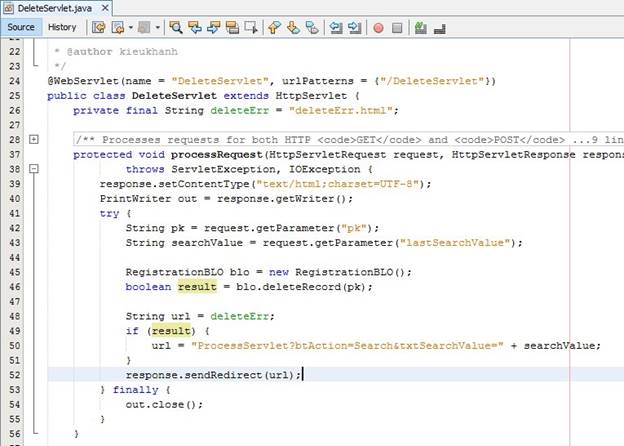Click the red Start Macro Recording icon
The height and width of the screenshot is (446, 624).
click(x=378, y=28)
